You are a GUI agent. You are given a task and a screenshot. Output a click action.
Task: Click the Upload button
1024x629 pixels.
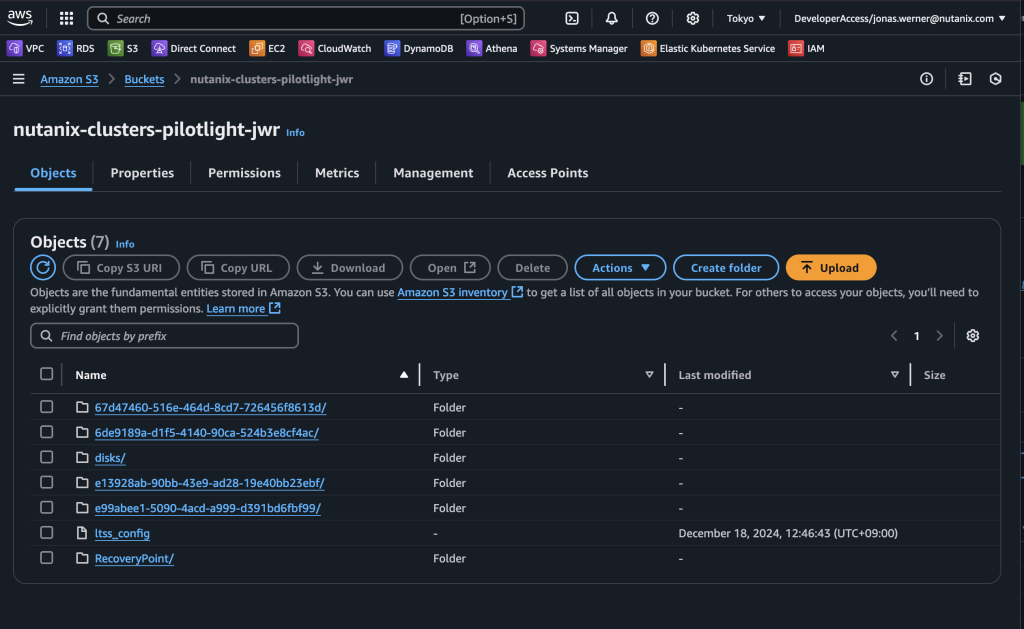831,268
